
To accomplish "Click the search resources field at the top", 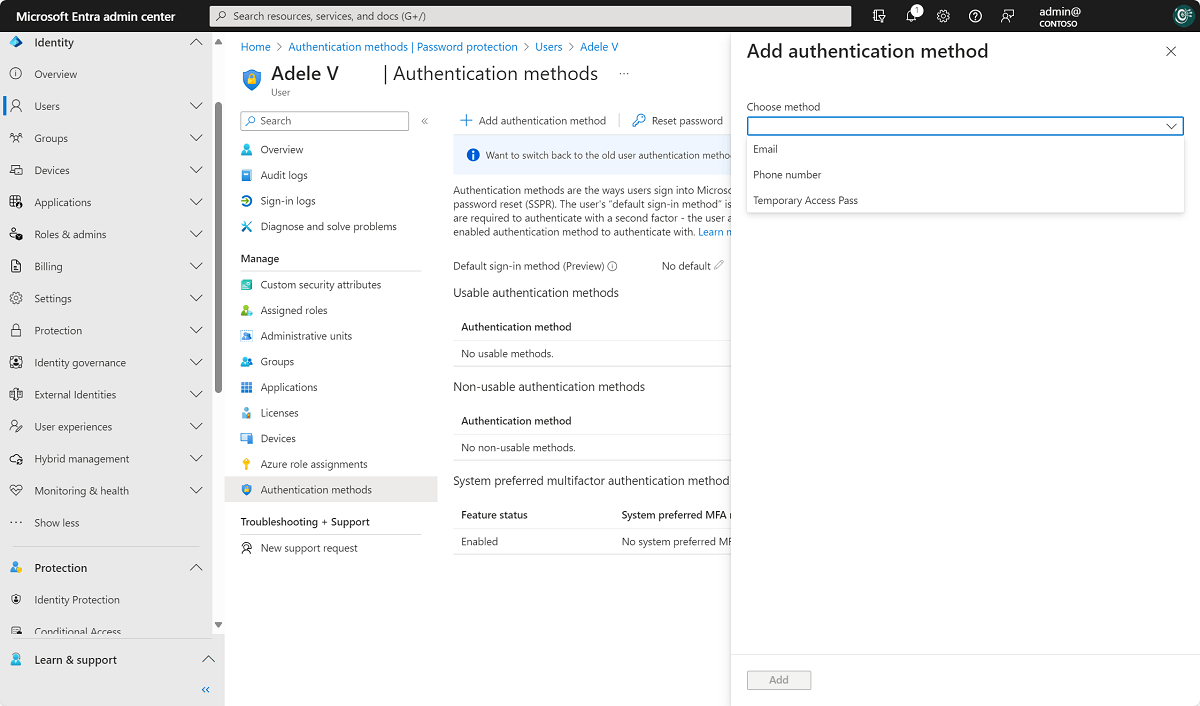I will [528, 15].
